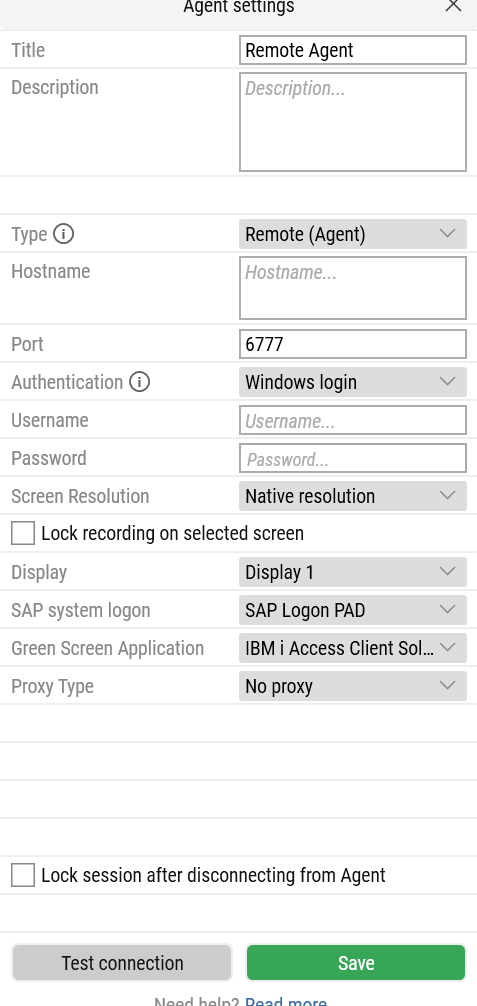The width and height of the screenshot is (477, 1006).
Task: Select the Port field showing 6777
Action: [352, 345]
